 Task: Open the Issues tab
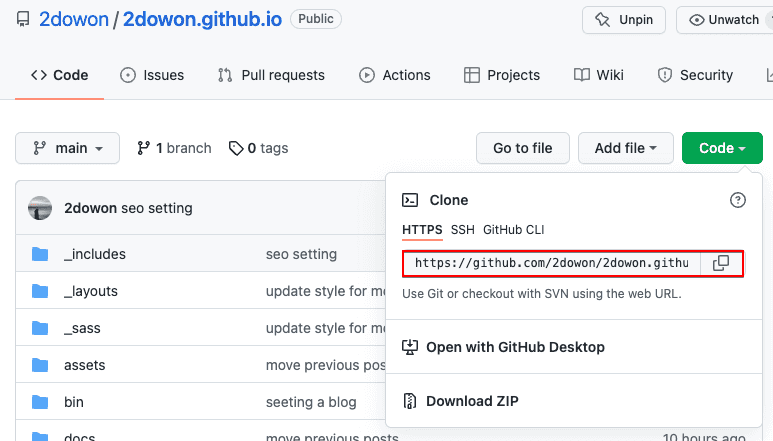[152, 75]
